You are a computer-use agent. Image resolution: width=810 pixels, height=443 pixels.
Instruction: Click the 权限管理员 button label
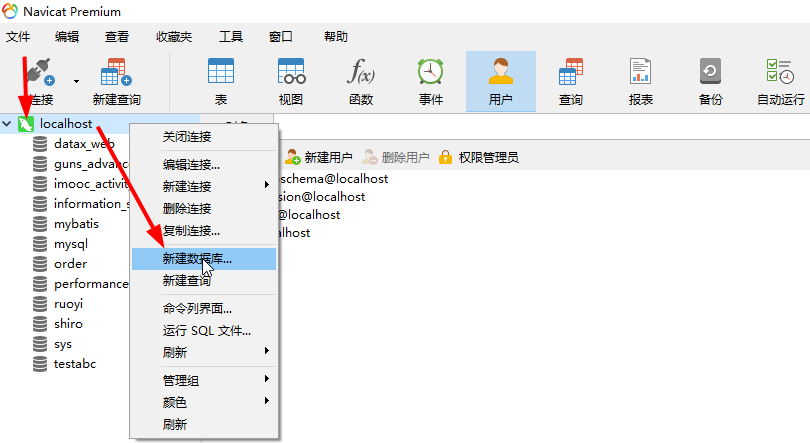(x=488, y=157)
